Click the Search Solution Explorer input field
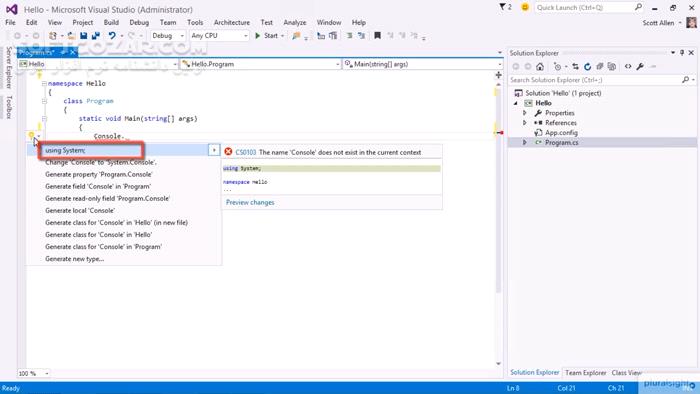Viewport: 700px width, 394px height. coord(595,80)
